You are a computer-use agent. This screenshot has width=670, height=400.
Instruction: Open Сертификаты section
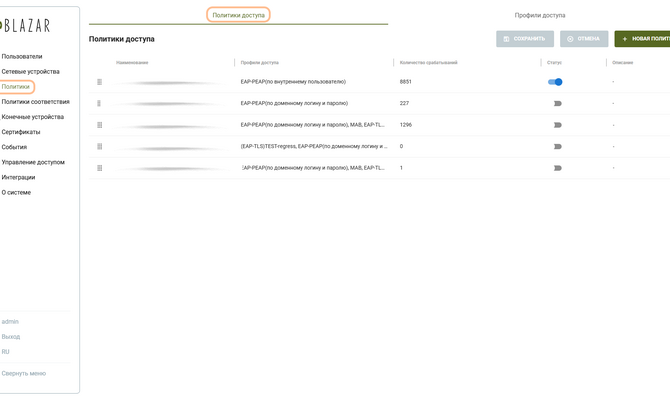(x=21, y=132)
